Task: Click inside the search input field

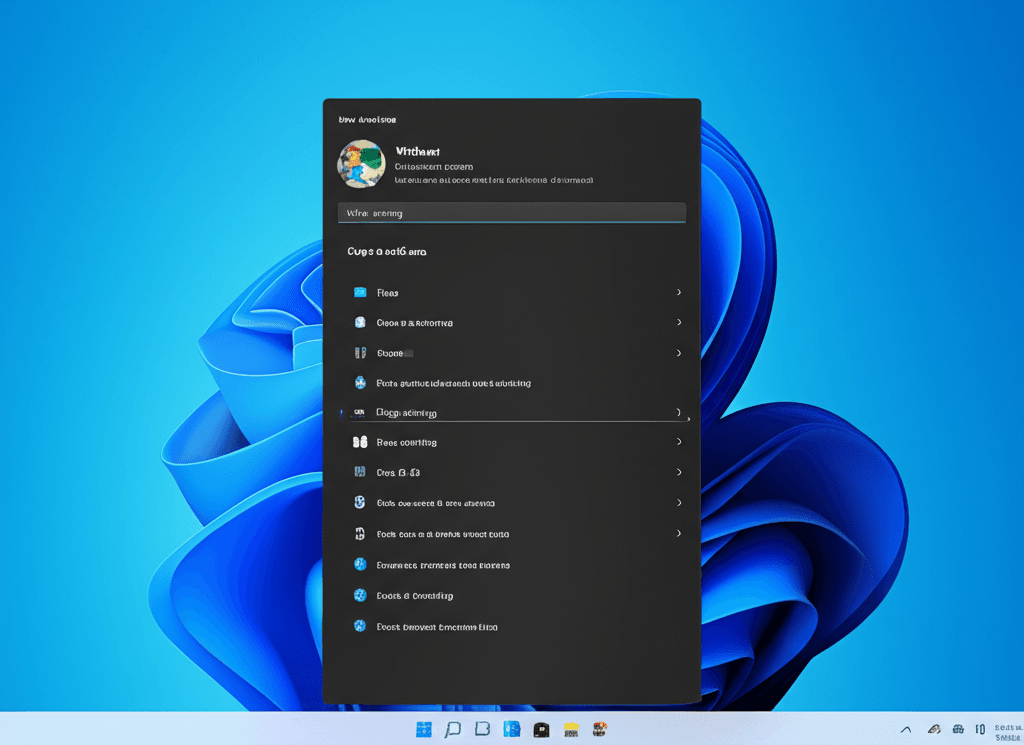Action: (511, 212)
